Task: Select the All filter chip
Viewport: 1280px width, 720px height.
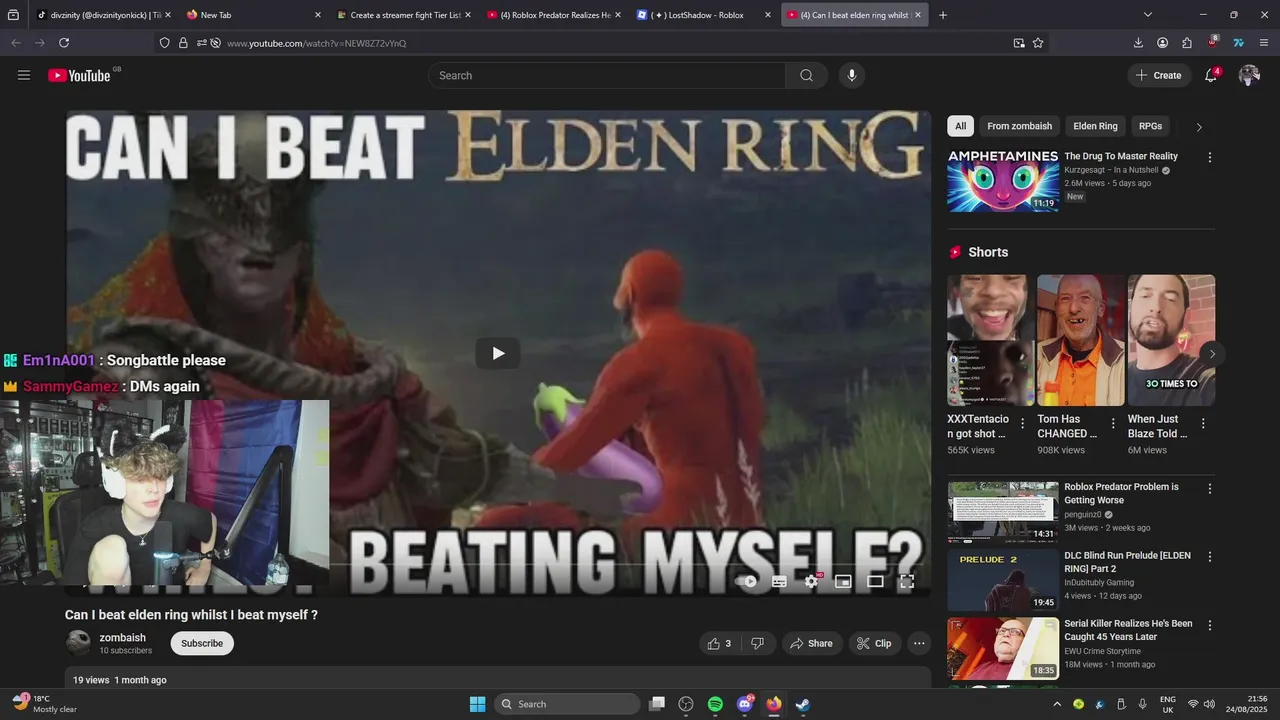Action: click(x=960, y=126)
